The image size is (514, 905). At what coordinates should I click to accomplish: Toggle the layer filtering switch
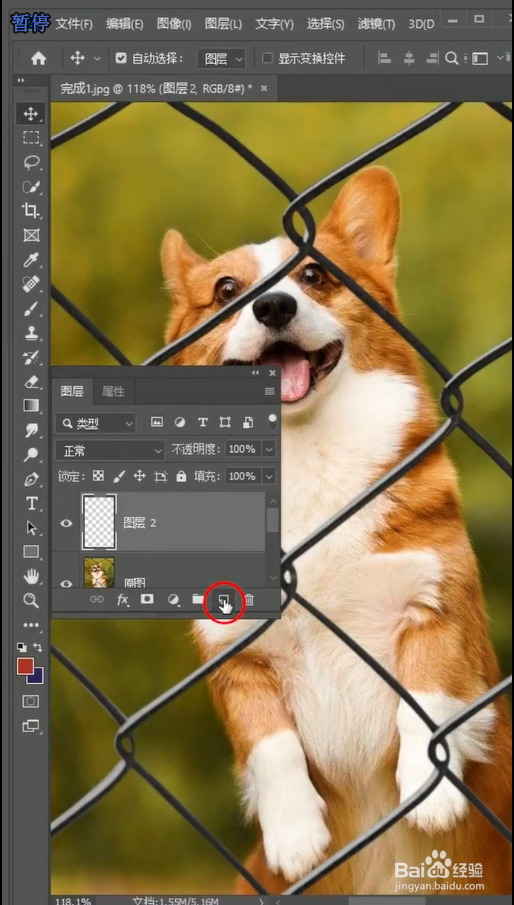pos(272,422)
